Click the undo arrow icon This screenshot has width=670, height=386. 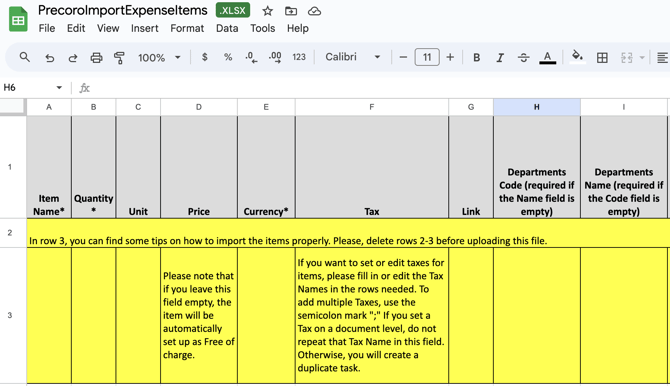[x=50, y=57]
